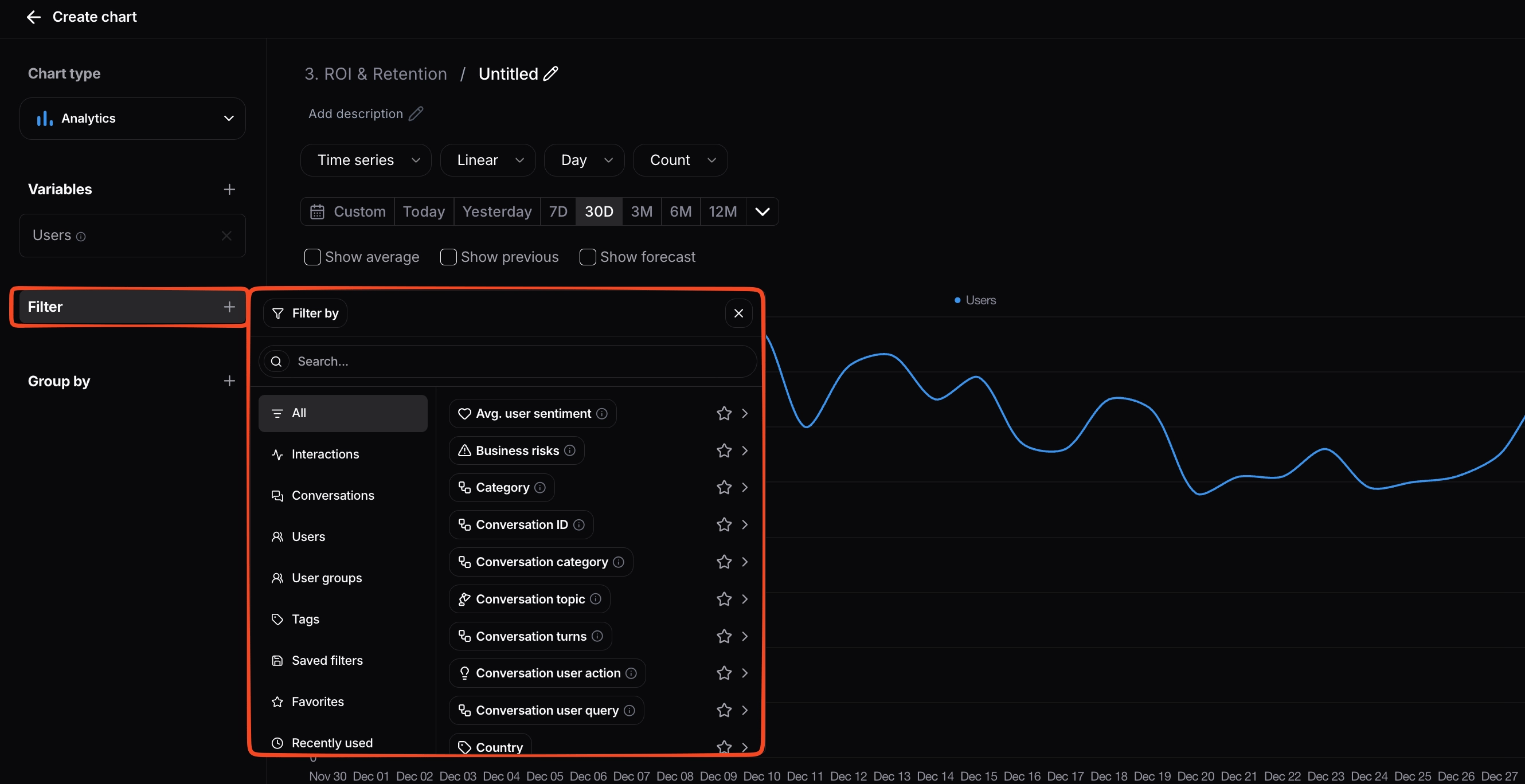
Task: Choose the Avg. user sentiment filter
Action: click(533, 414)
